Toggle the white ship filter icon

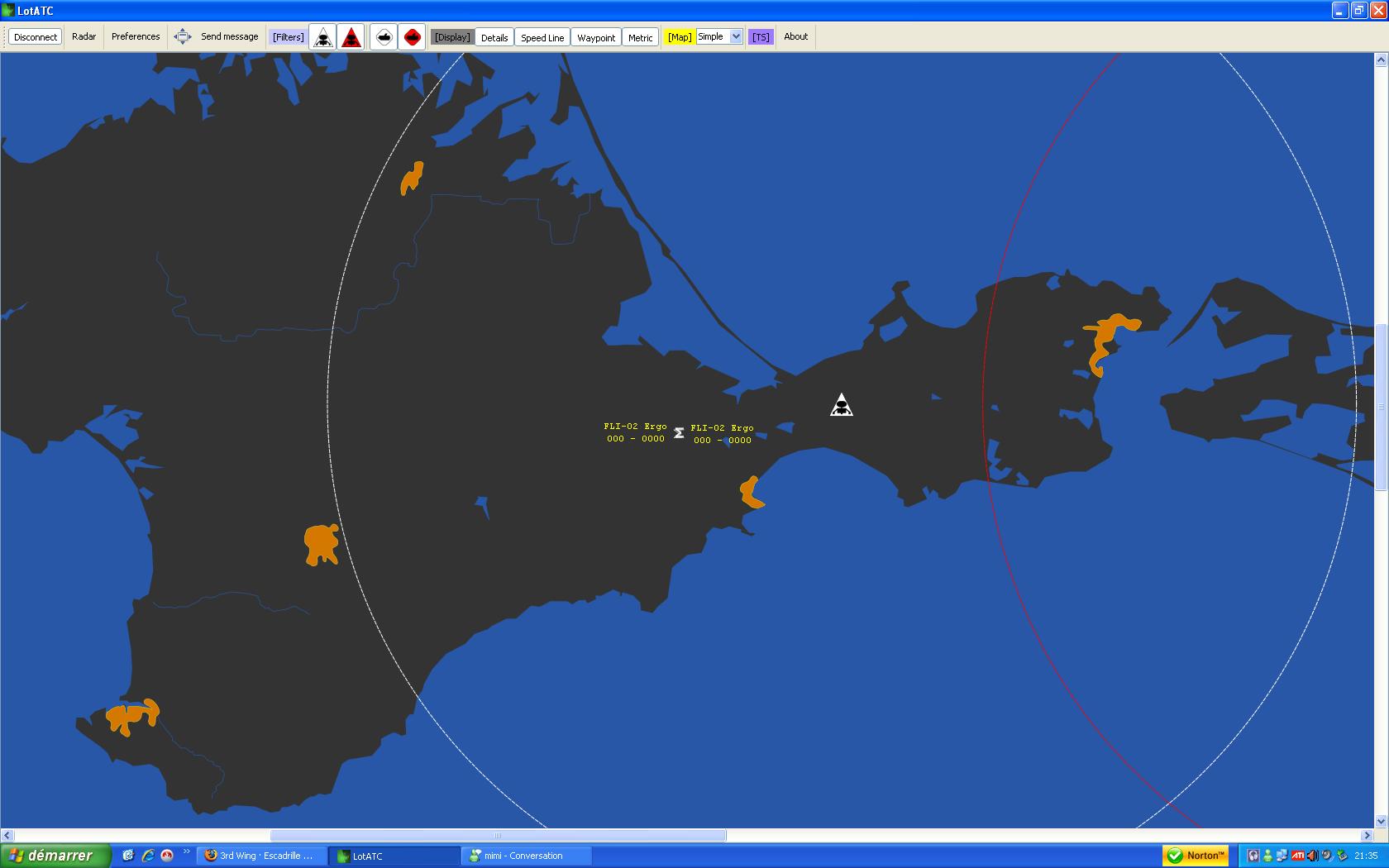pos(384,37)
